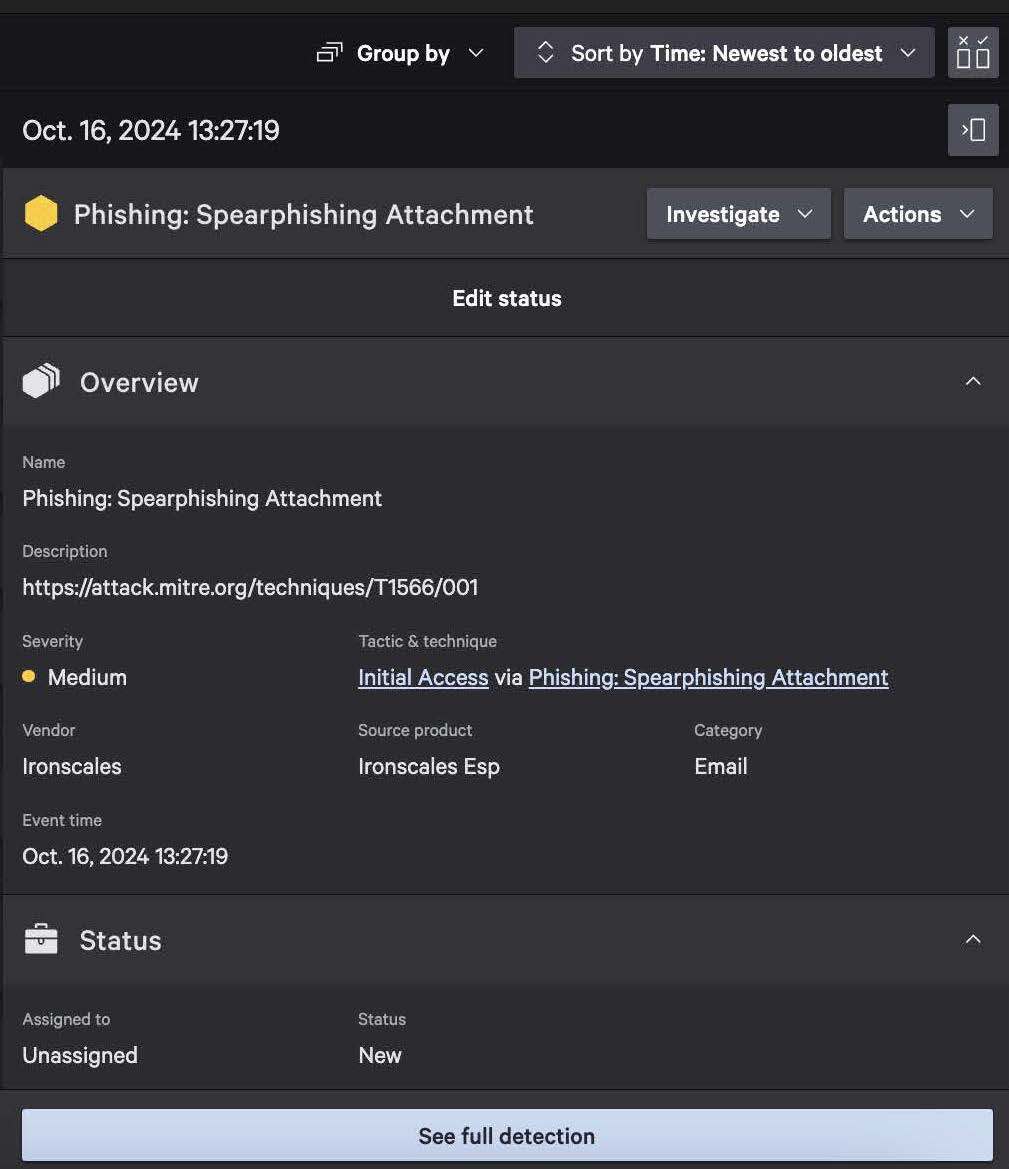This screenshot has width=1009, height=1169.
Task: Click the stacked hexagons Overview section icon
Action: [39, 380]
